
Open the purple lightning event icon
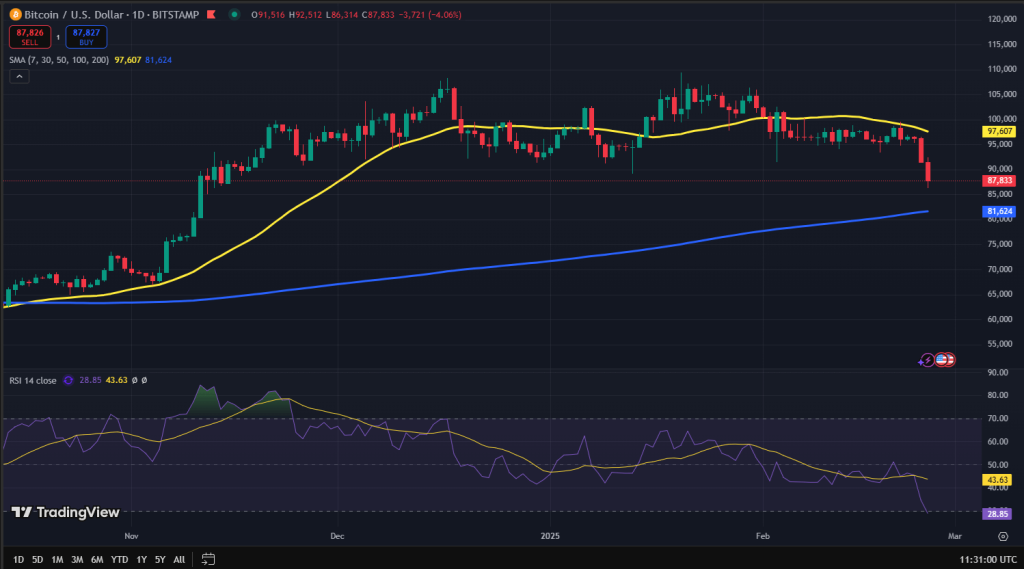pyautogui.click(x=927, y=360)
